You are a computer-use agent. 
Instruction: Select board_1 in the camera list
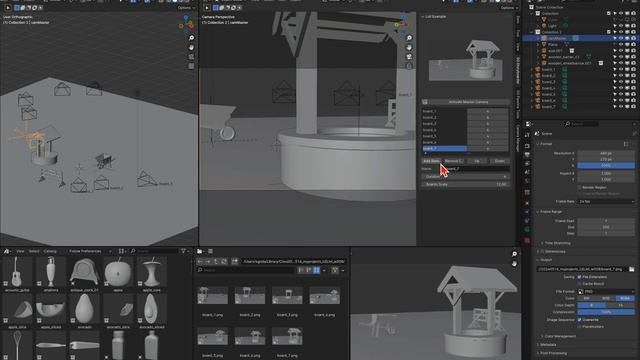(x=444, y=111)
